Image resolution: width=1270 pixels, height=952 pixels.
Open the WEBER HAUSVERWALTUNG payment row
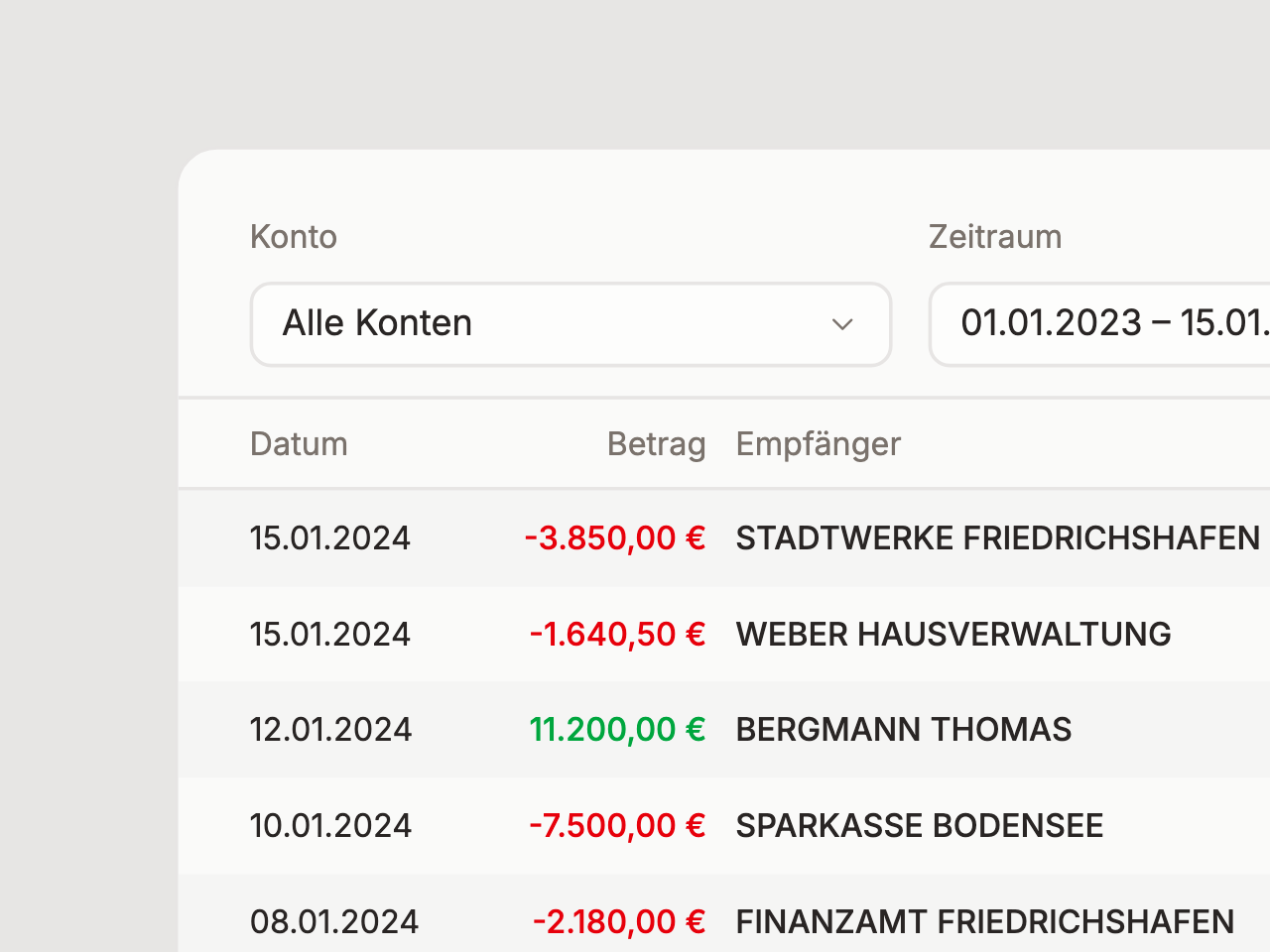(953, 634)
